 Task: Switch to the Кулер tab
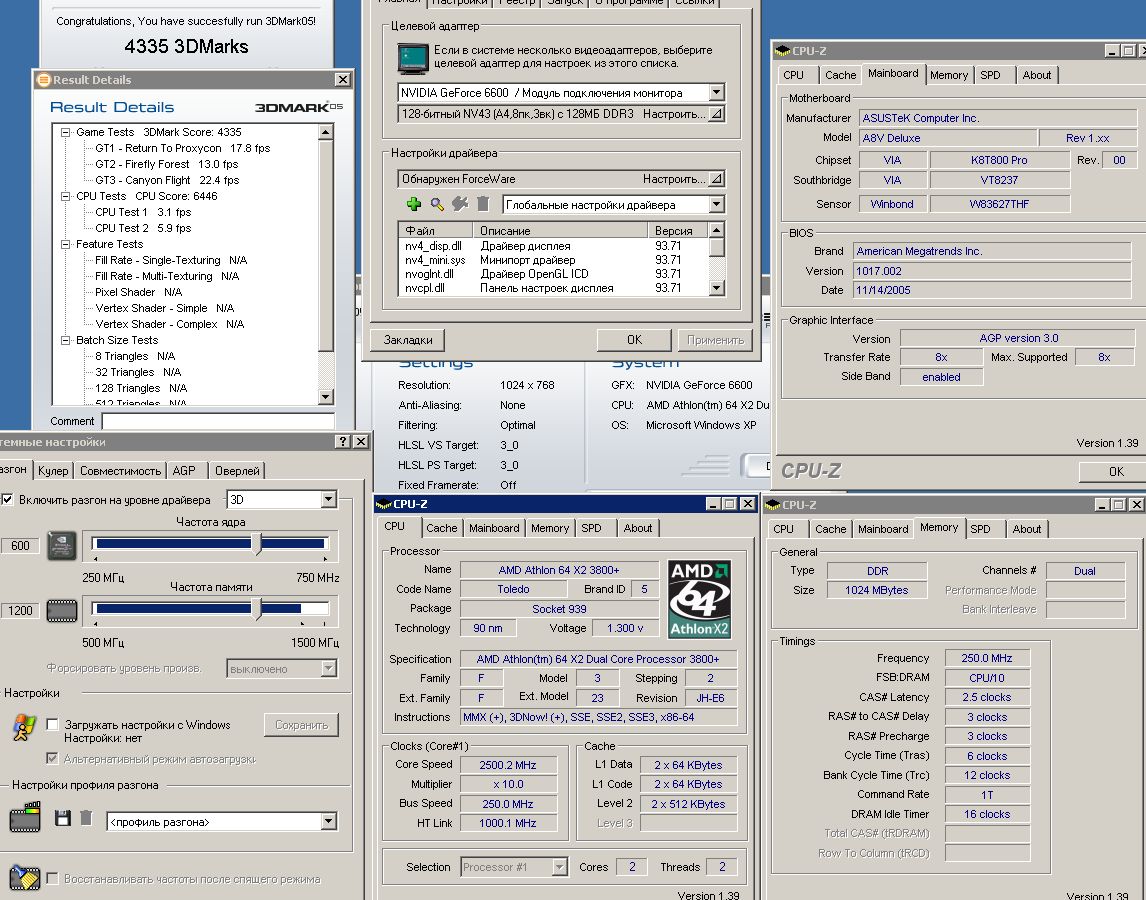pyautogui.click(x=53, y=471)
